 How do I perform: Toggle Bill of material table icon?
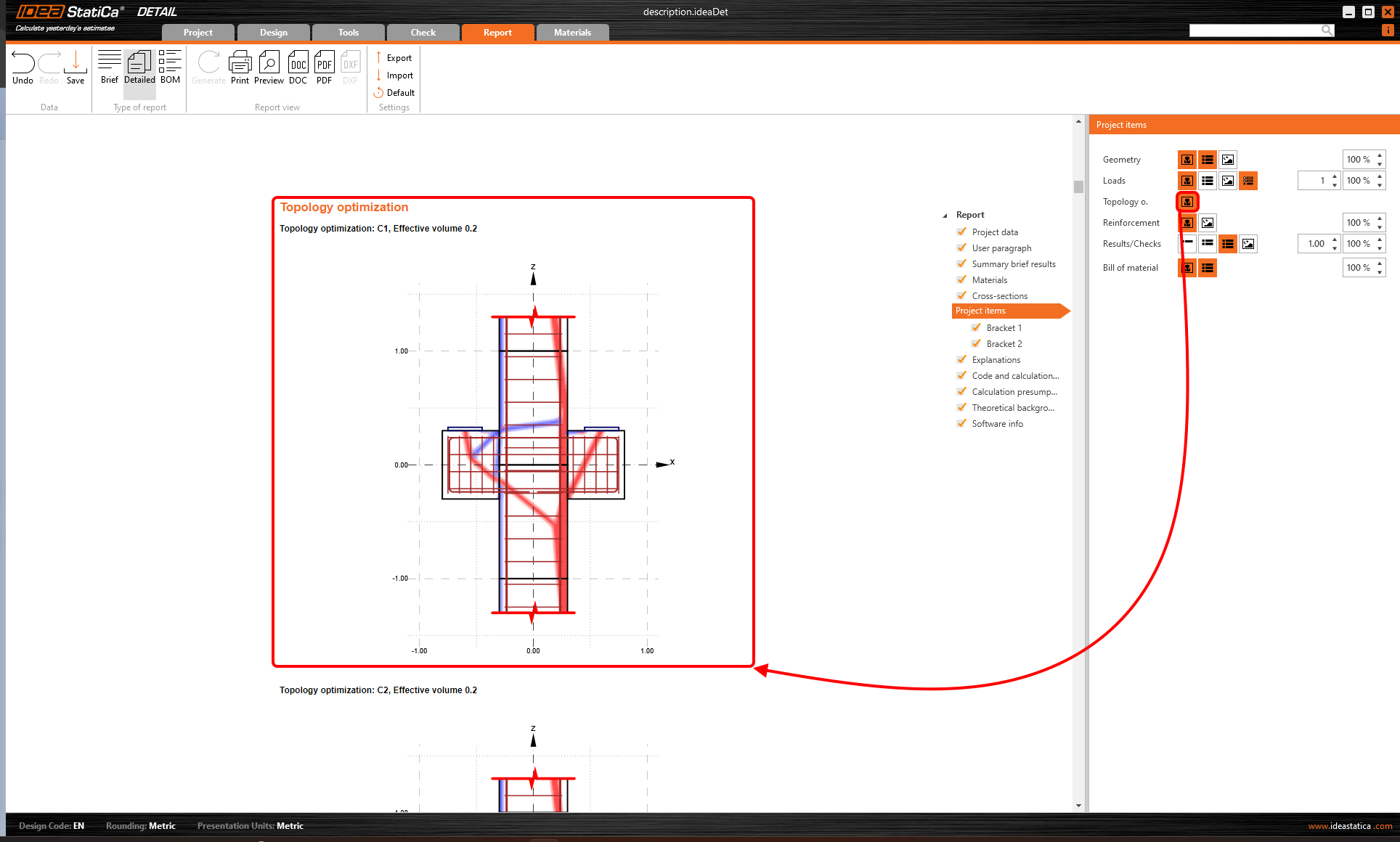coord(1208,268)
